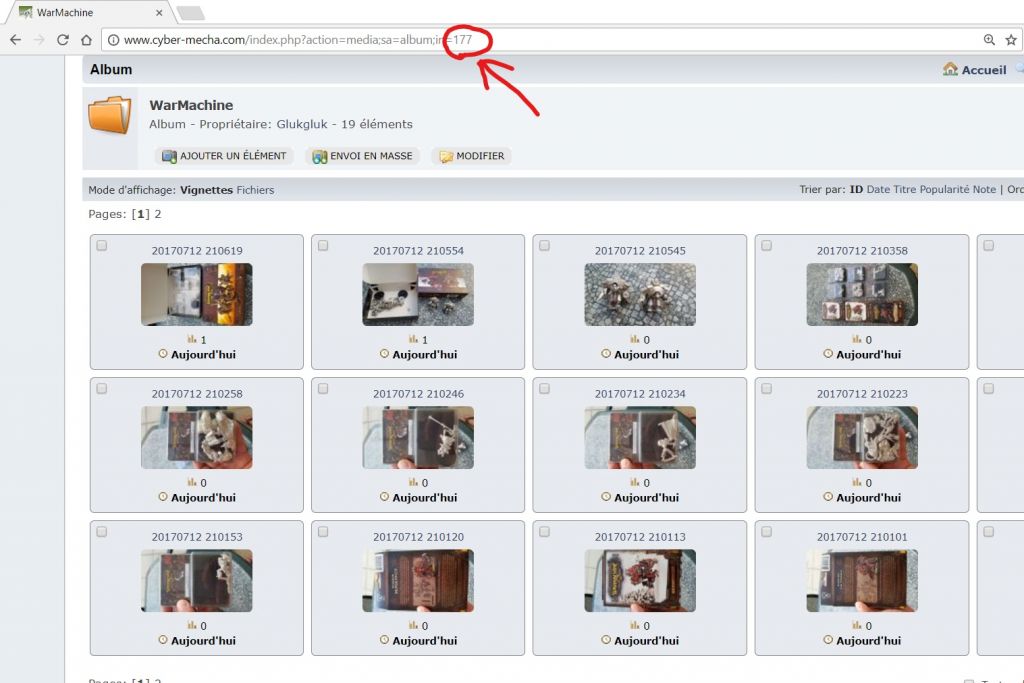The height and width of the screenshot is (683, 1024).
Task: Close the WarMachine browser tab
Action: [x=159, y=12]
